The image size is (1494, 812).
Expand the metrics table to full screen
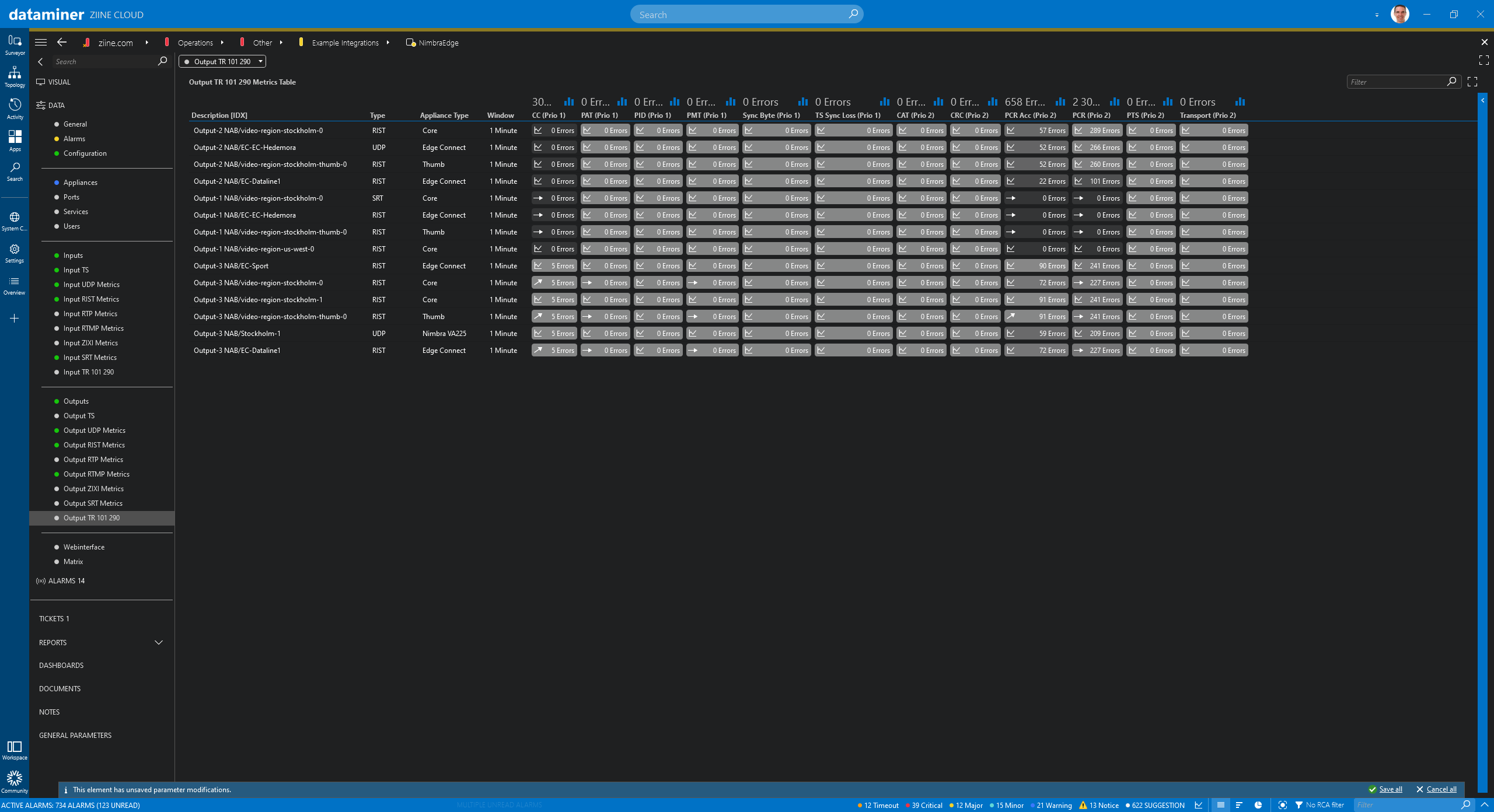coord(1472,82)
